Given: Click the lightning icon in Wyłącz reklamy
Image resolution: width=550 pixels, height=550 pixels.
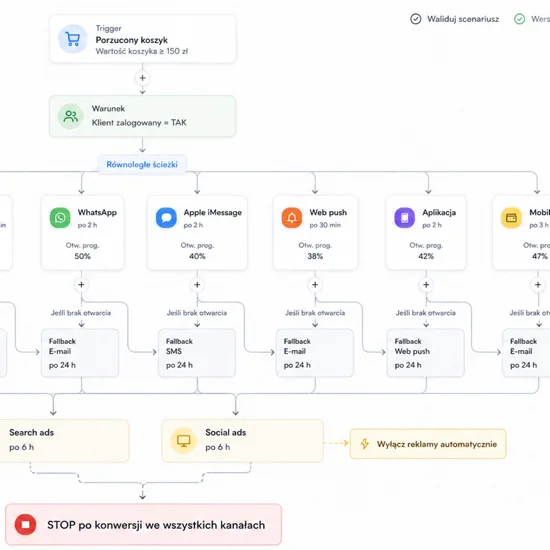Looking at the screenshot, I should [x=365, y=444].
